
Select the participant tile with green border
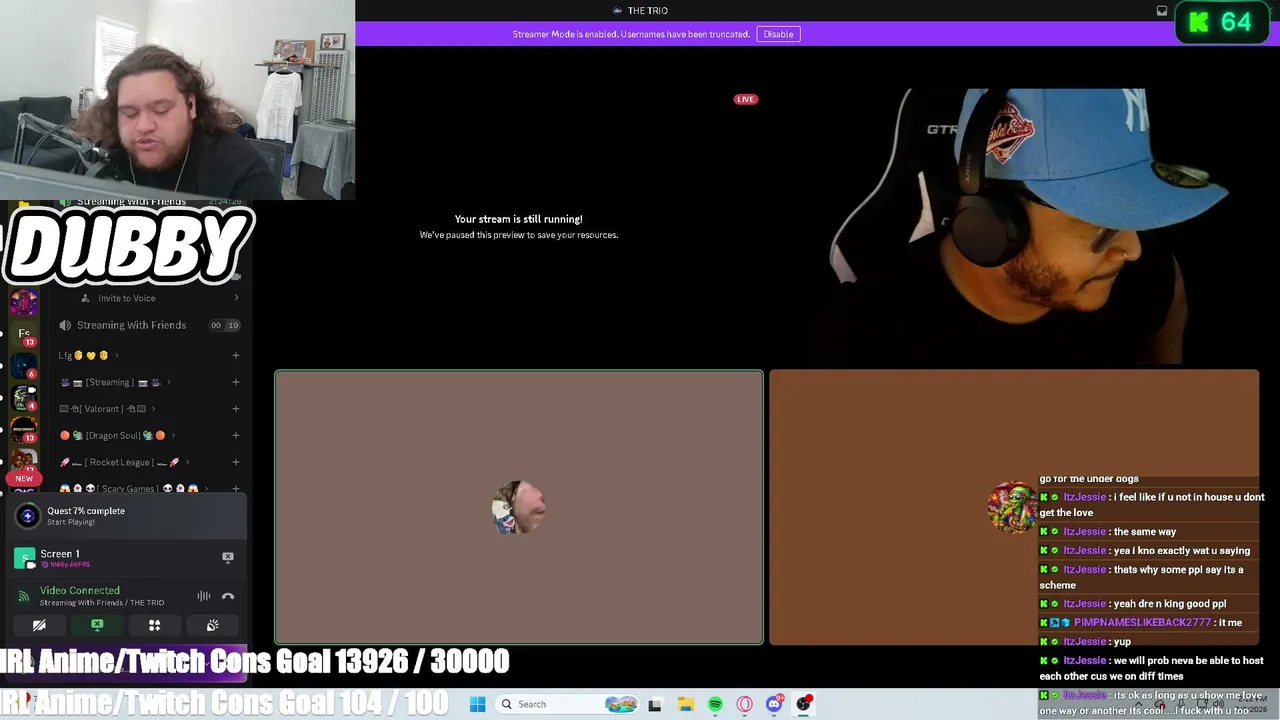tap(519, 508)
